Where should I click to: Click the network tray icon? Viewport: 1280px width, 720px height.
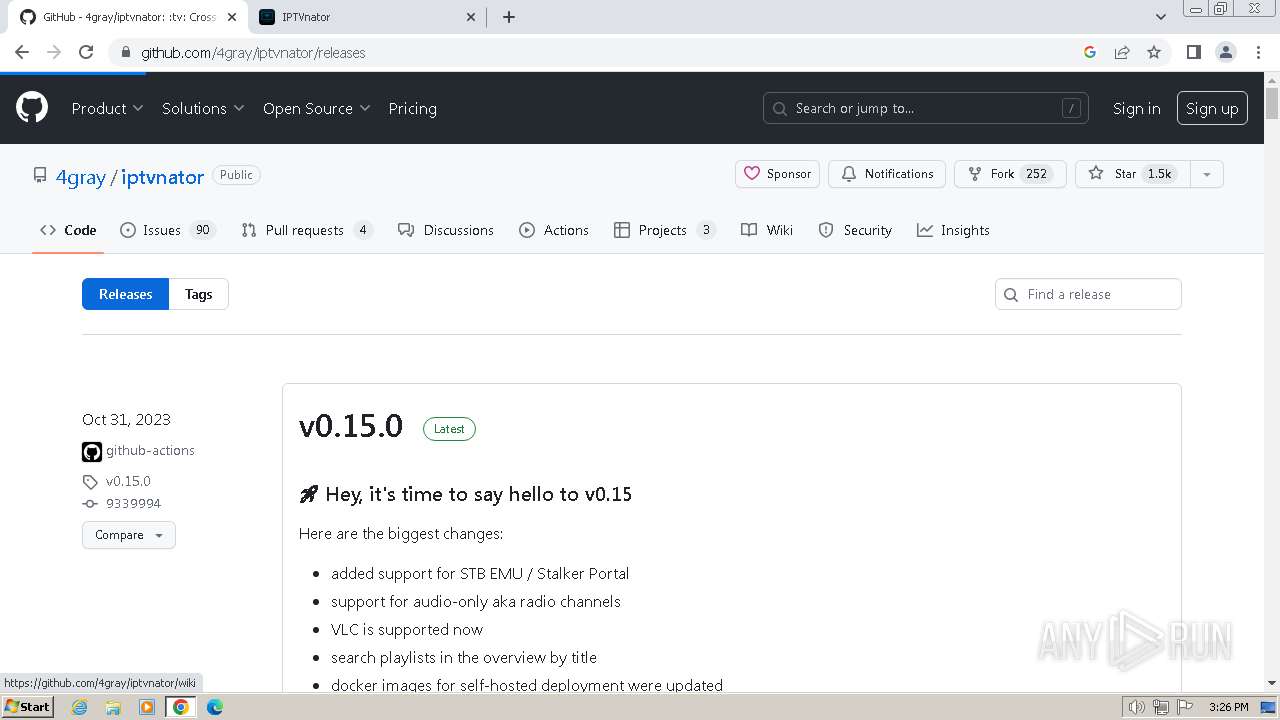1161,707
